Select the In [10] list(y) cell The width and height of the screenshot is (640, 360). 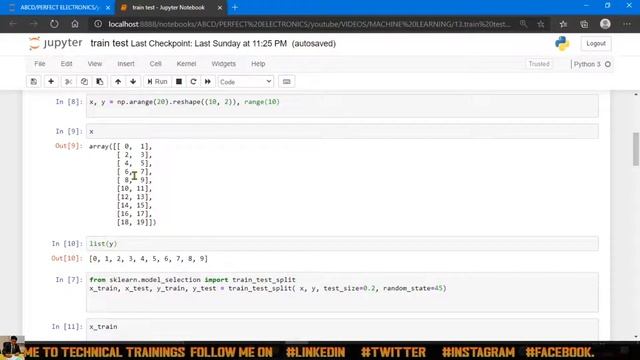[x=342, y=244]
